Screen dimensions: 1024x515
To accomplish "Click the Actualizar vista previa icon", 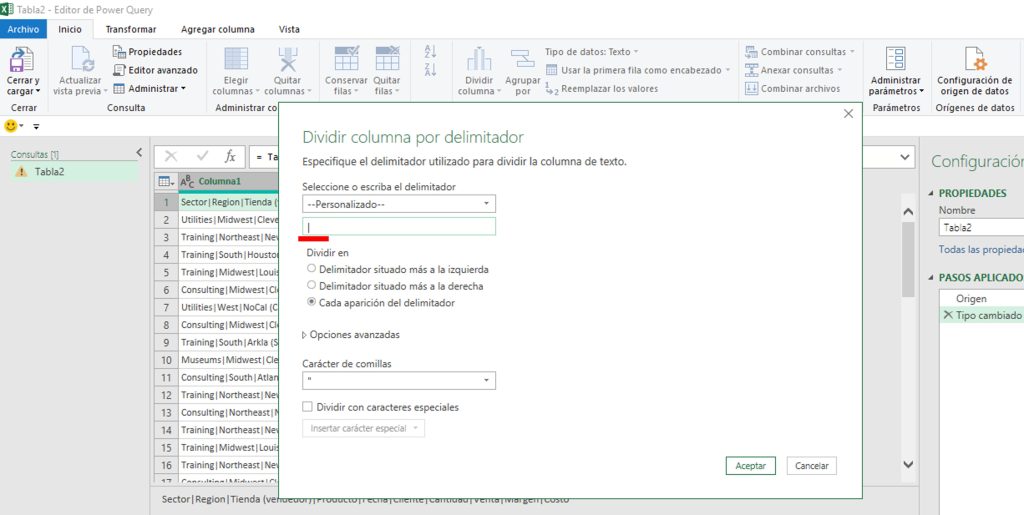I will tap(83, 59).
